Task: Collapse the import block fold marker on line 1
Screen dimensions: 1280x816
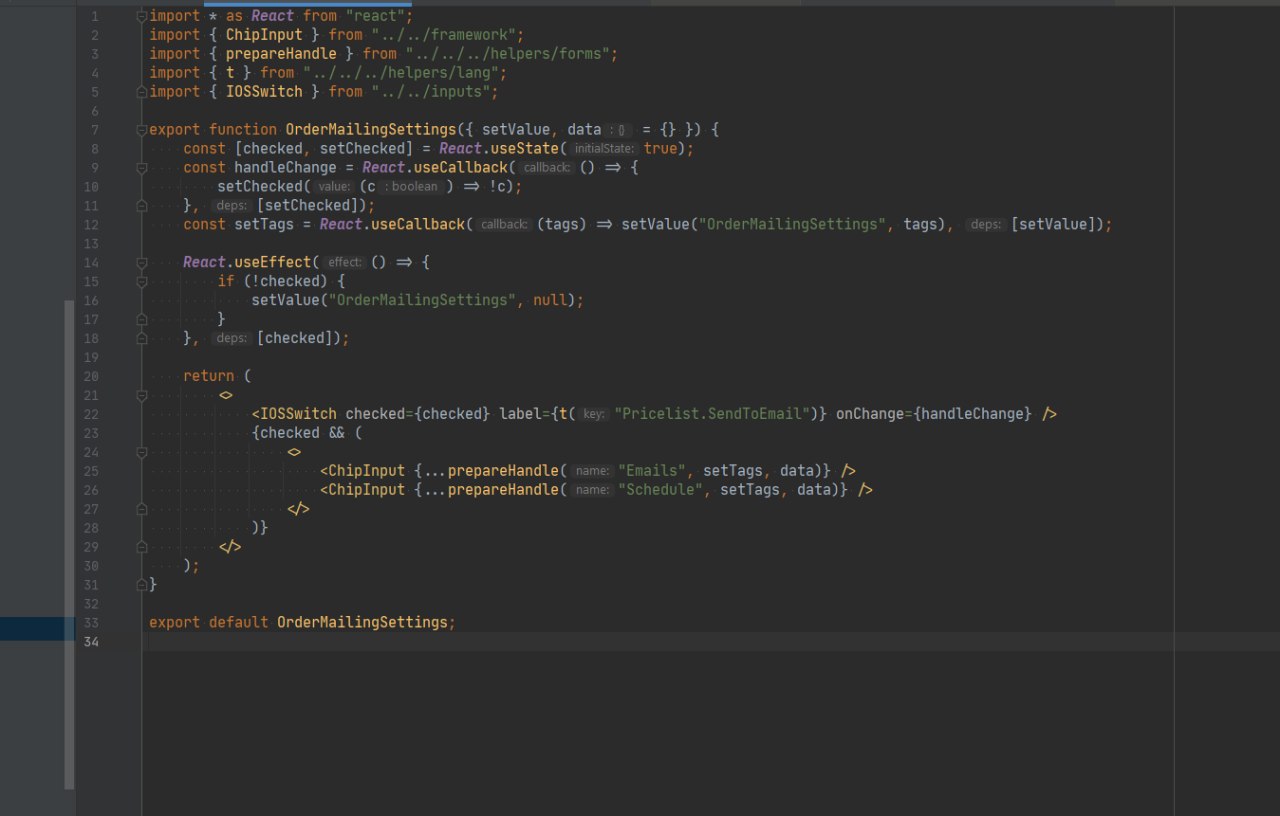Action: pyautogui.click(x=142, y=16)
